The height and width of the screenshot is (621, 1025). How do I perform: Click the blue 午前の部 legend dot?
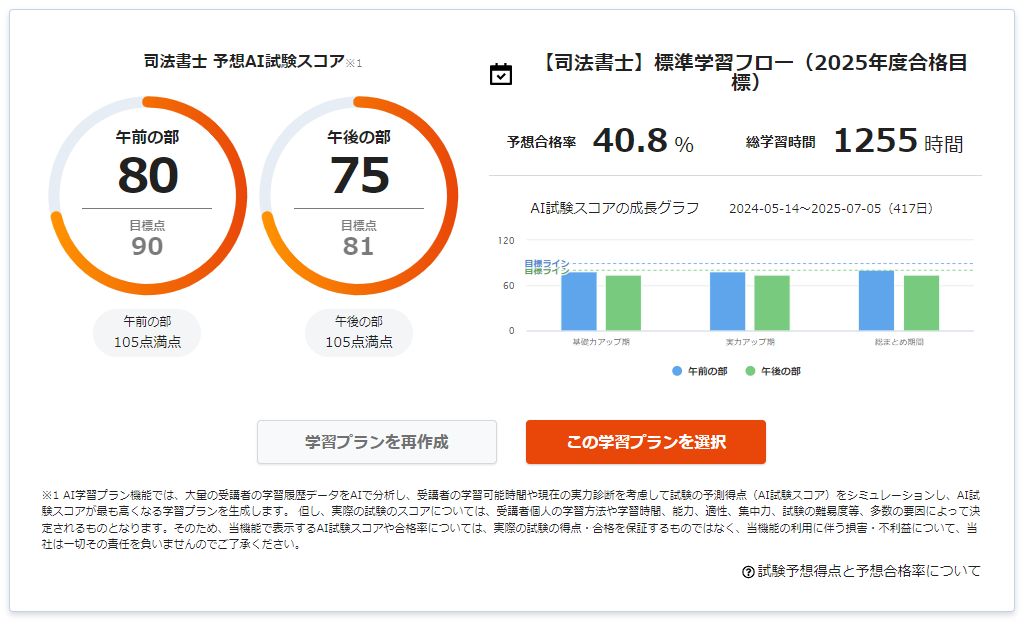(x=677, y=371)
